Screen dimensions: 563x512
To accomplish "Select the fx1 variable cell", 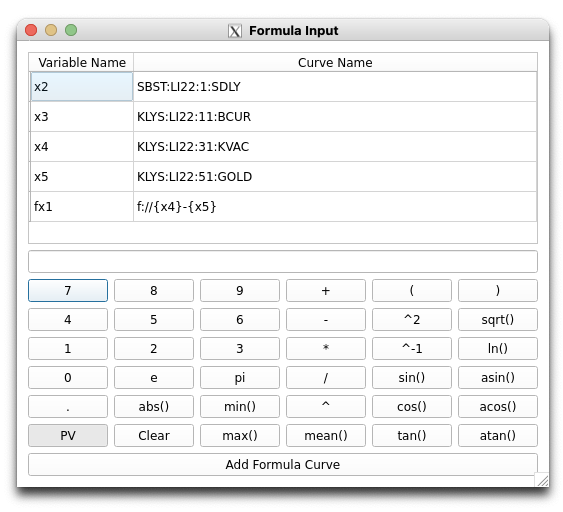I will (82, 207).
